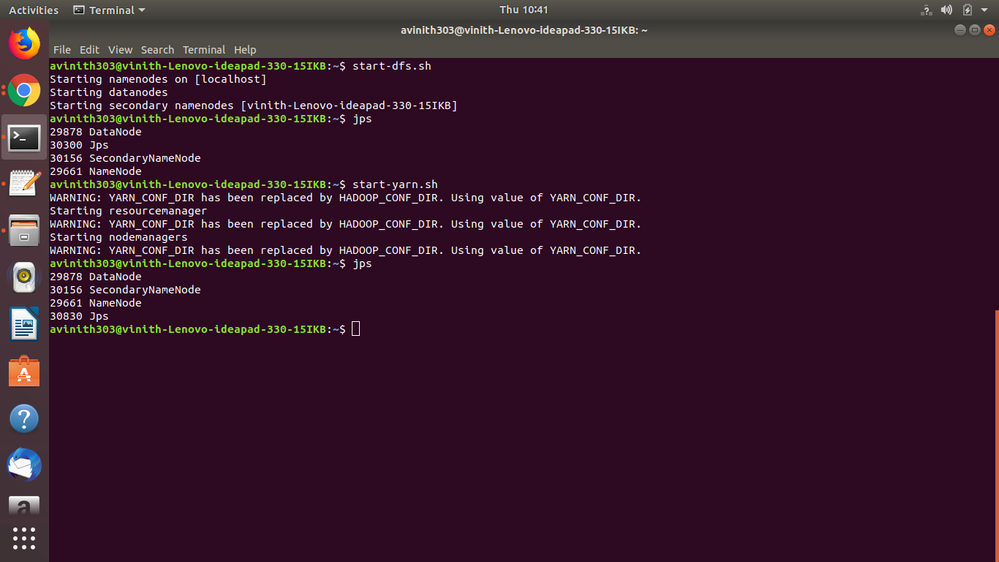
Task: Open Firefox from the dock
Action: (x=24, y=44)
